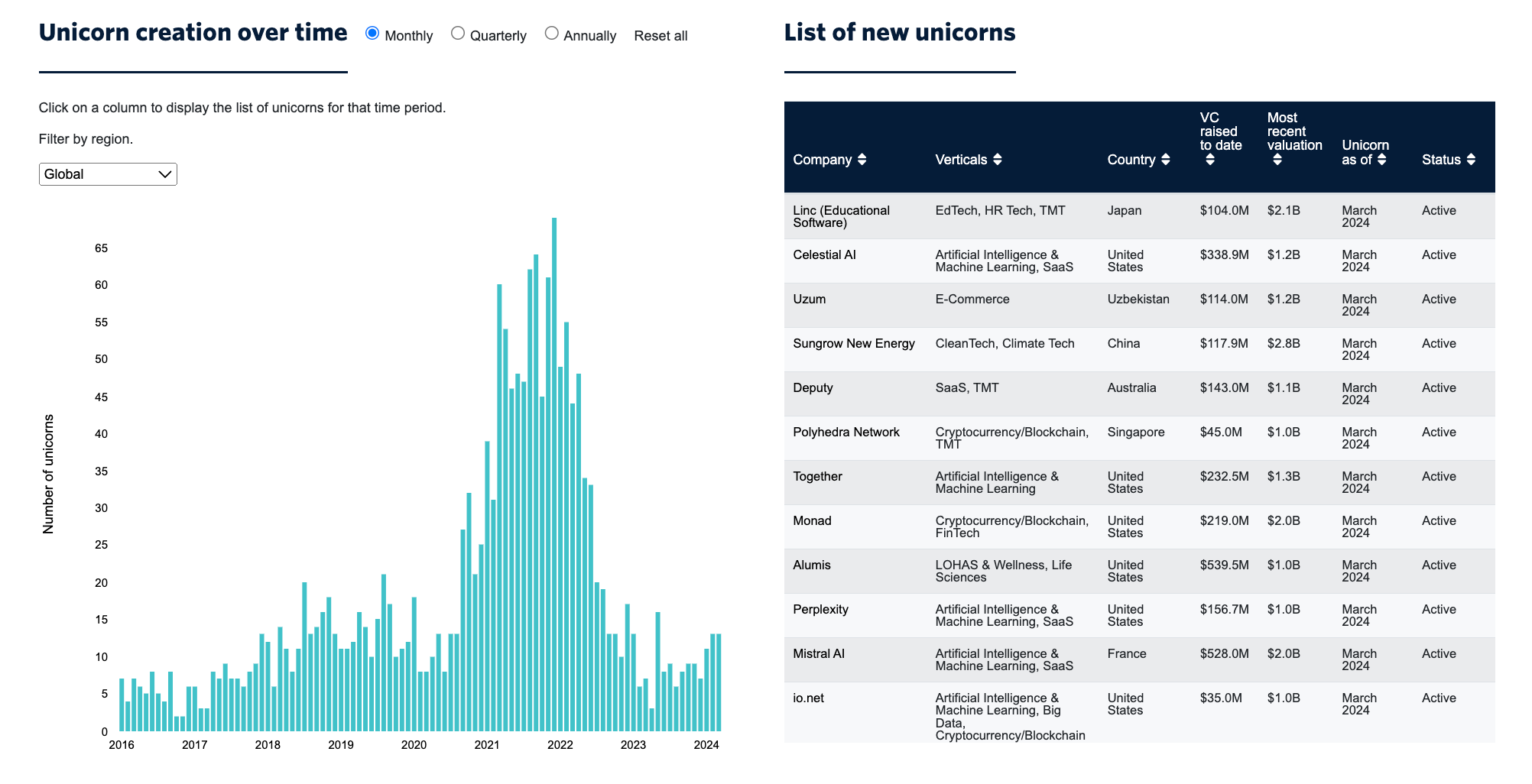
Task: Sort by Unicorn as of arrows
Action: pyautogui.click(x=1381, y=160)
